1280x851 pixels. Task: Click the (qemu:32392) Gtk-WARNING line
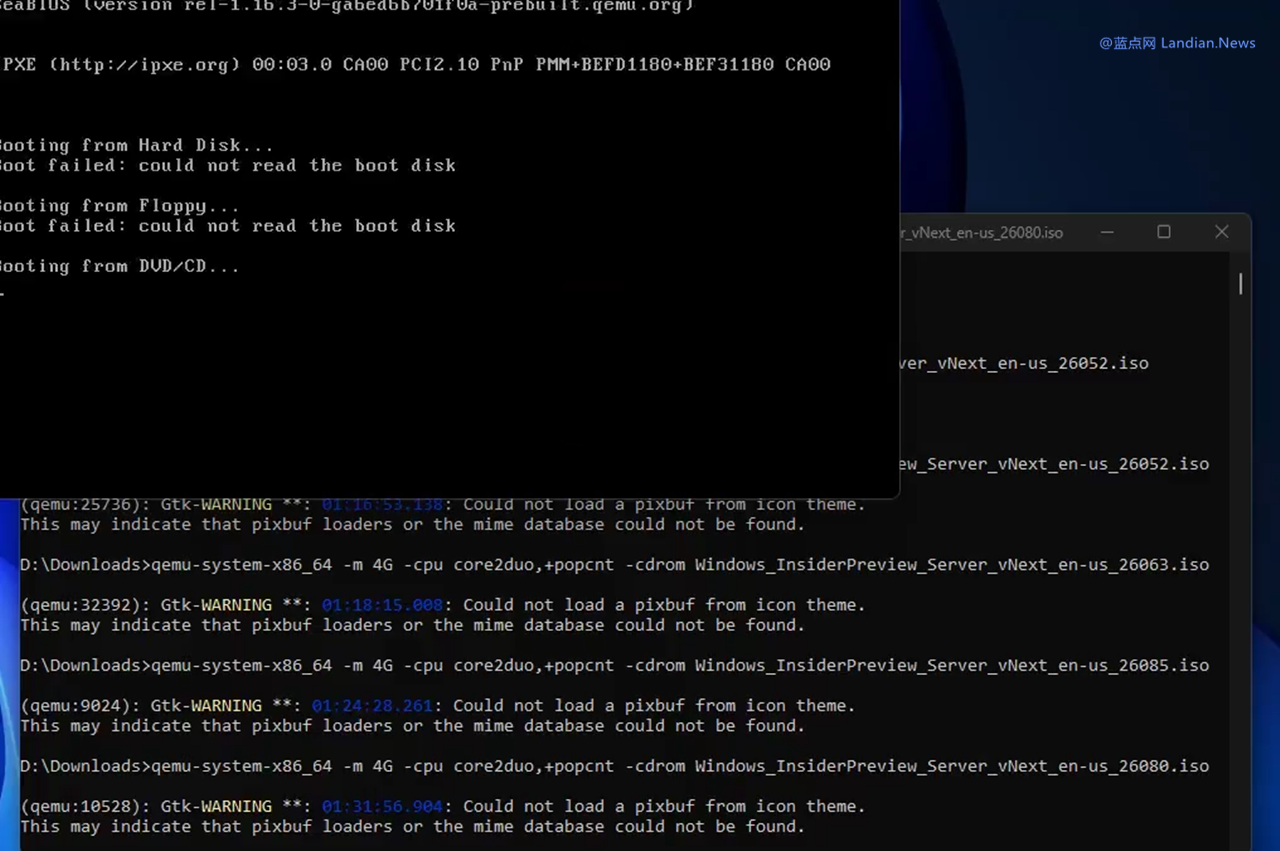click(443, 605)
